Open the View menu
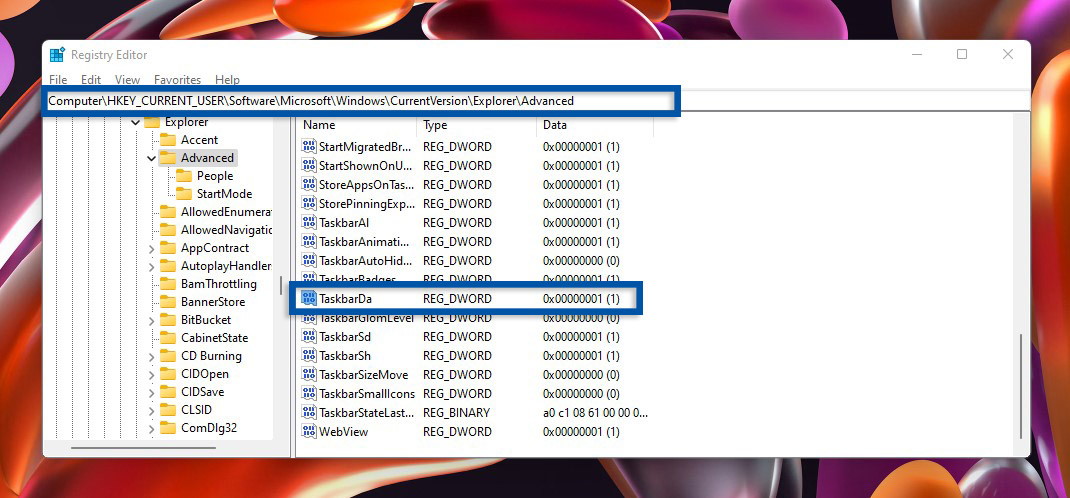 tap(128, 80)
